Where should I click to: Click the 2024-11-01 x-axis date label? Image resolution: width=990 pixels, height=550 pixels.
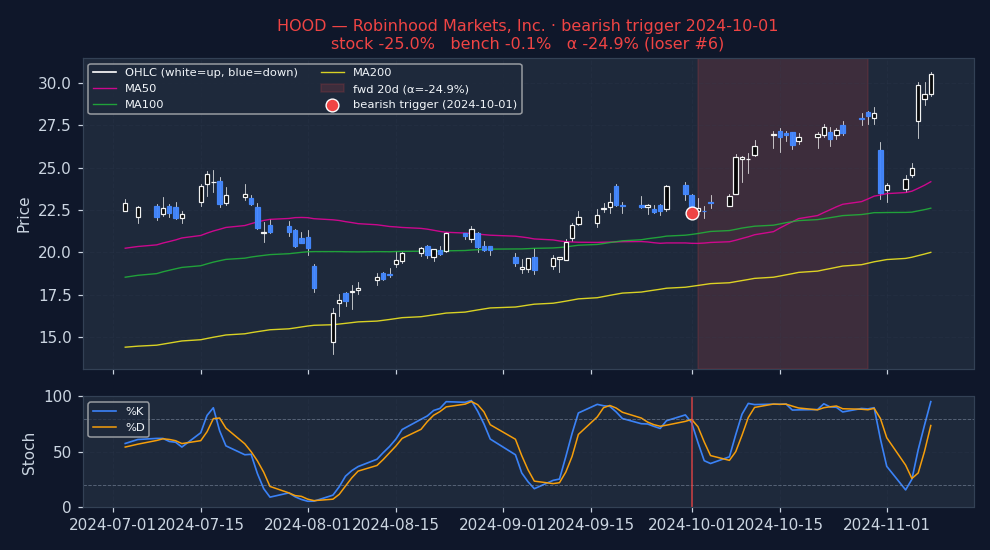click(x=886, y=525)
